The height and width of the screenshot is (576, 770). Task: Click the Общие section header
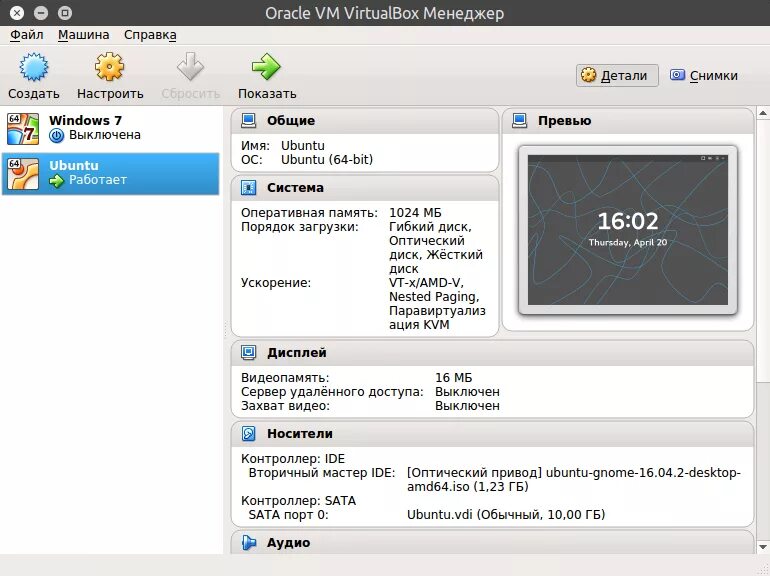tap(365, 121)
